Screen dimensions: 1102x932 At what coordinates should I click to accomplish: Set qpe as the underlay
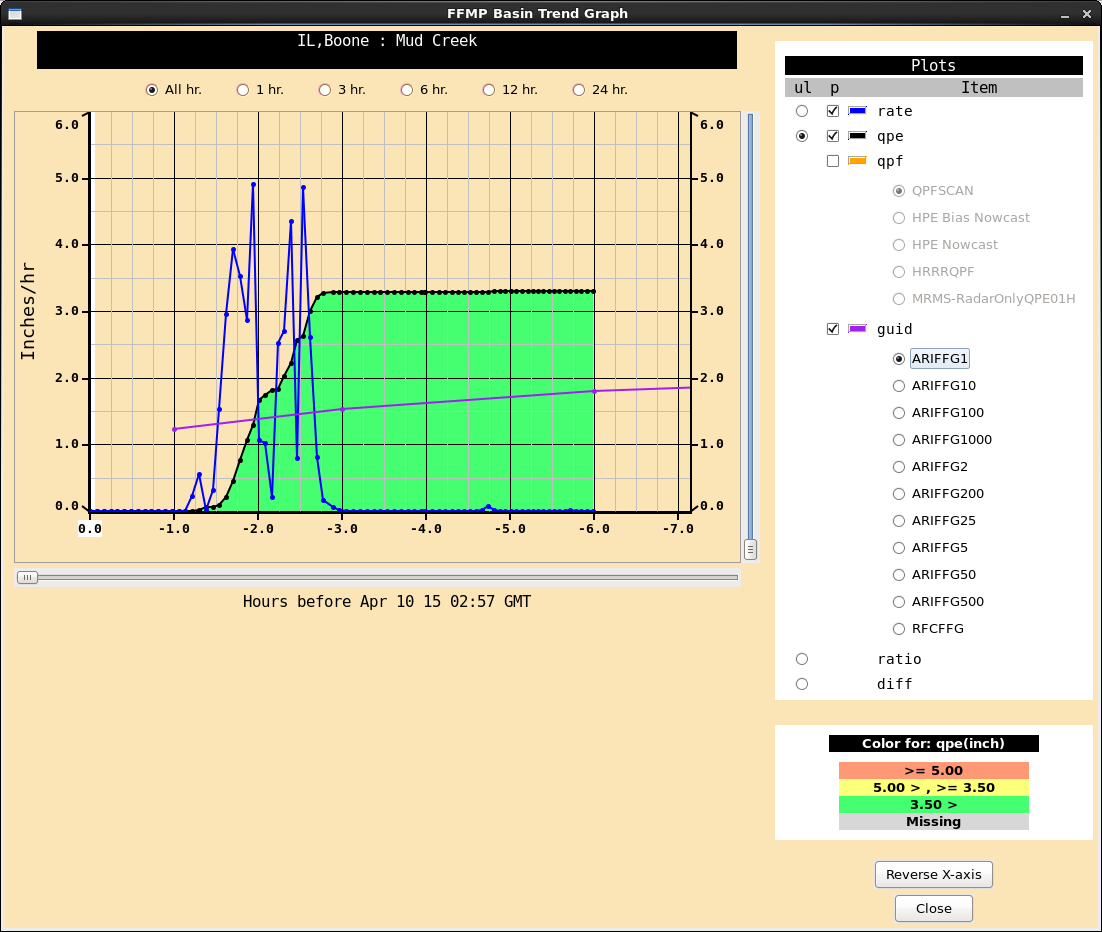pos(802,136)
